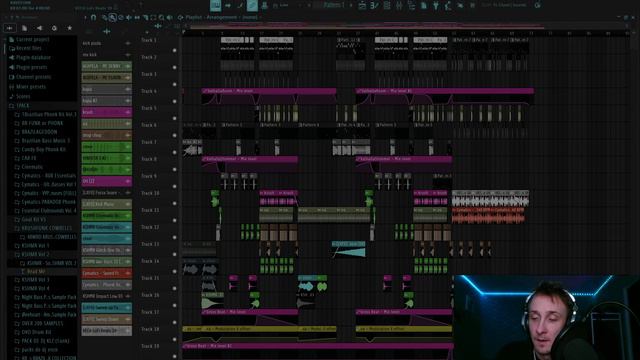Mute Track 3 with its dot
This screenshot has height=360, width=640.
tap(175, 84)
